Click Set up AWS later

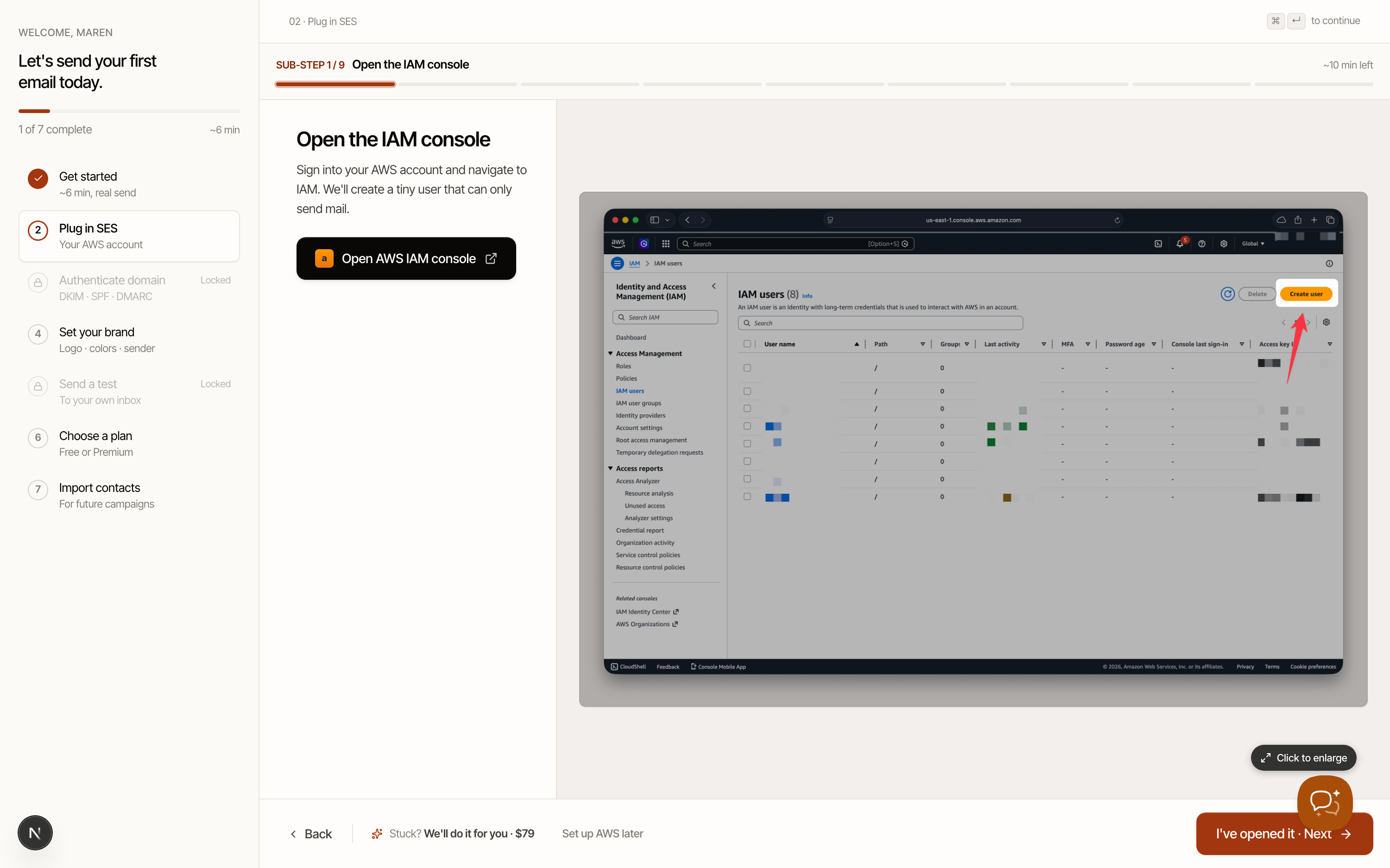tap(602, 834)
